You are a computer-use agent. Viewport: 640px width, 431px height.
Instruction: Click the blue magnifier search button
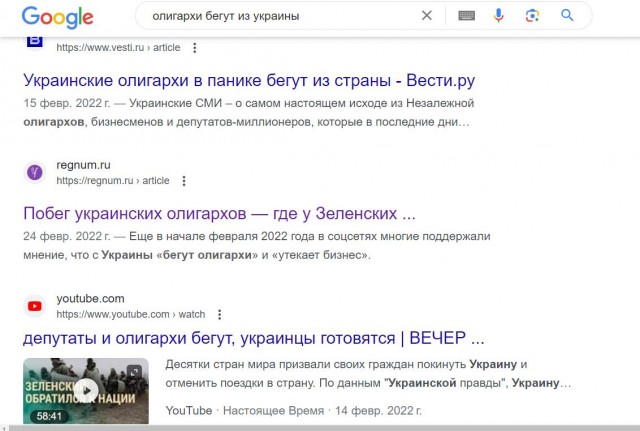[x=567, y=16]
